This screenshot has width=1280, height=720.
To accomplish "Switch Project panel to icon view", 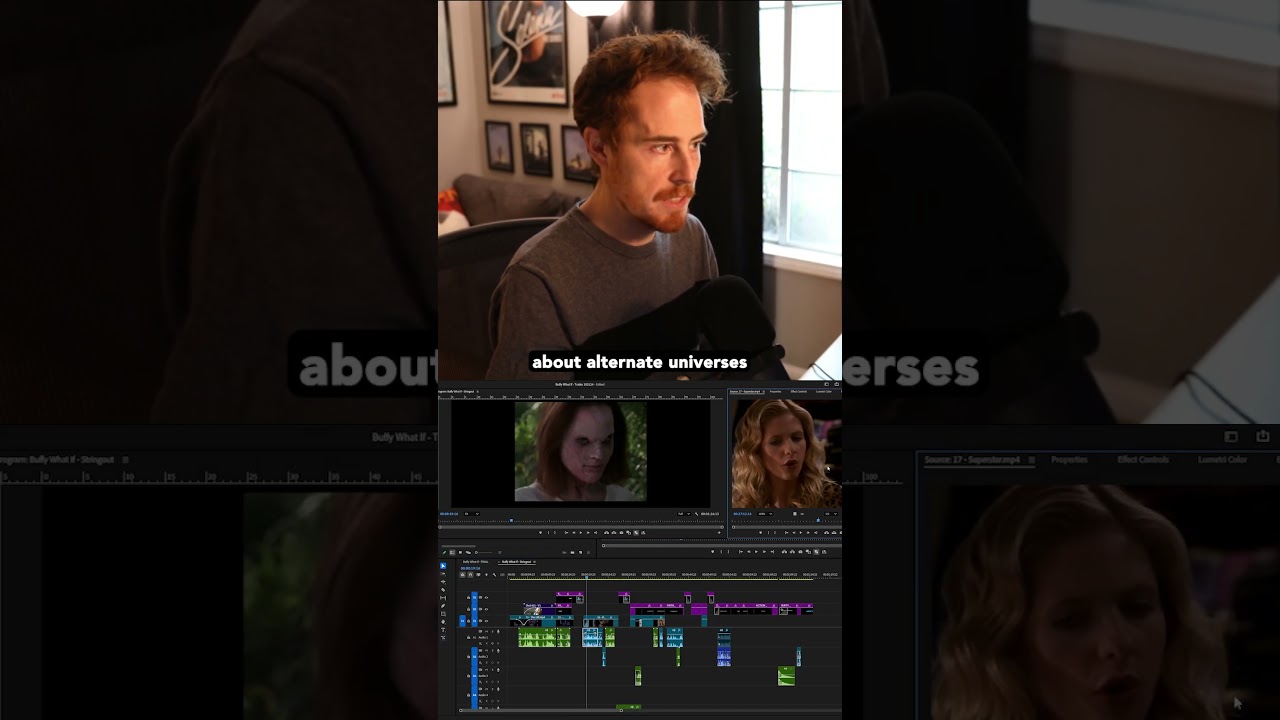I will pos(460,552).
